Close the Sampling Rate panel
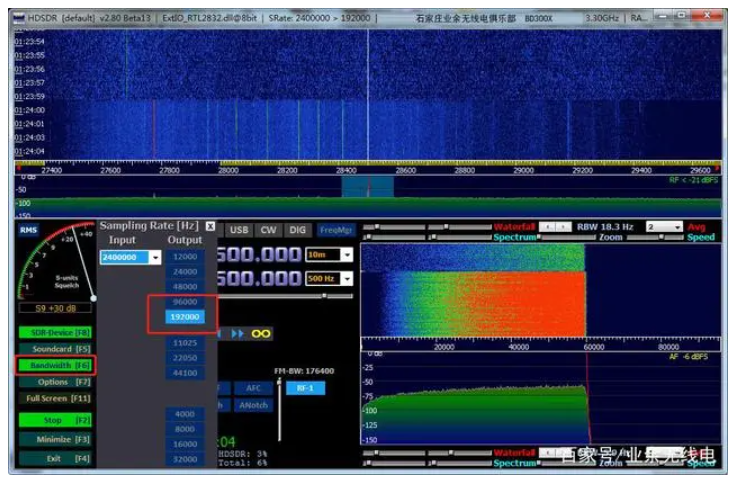This screenshot has width=735, height=486. (210, 227)
